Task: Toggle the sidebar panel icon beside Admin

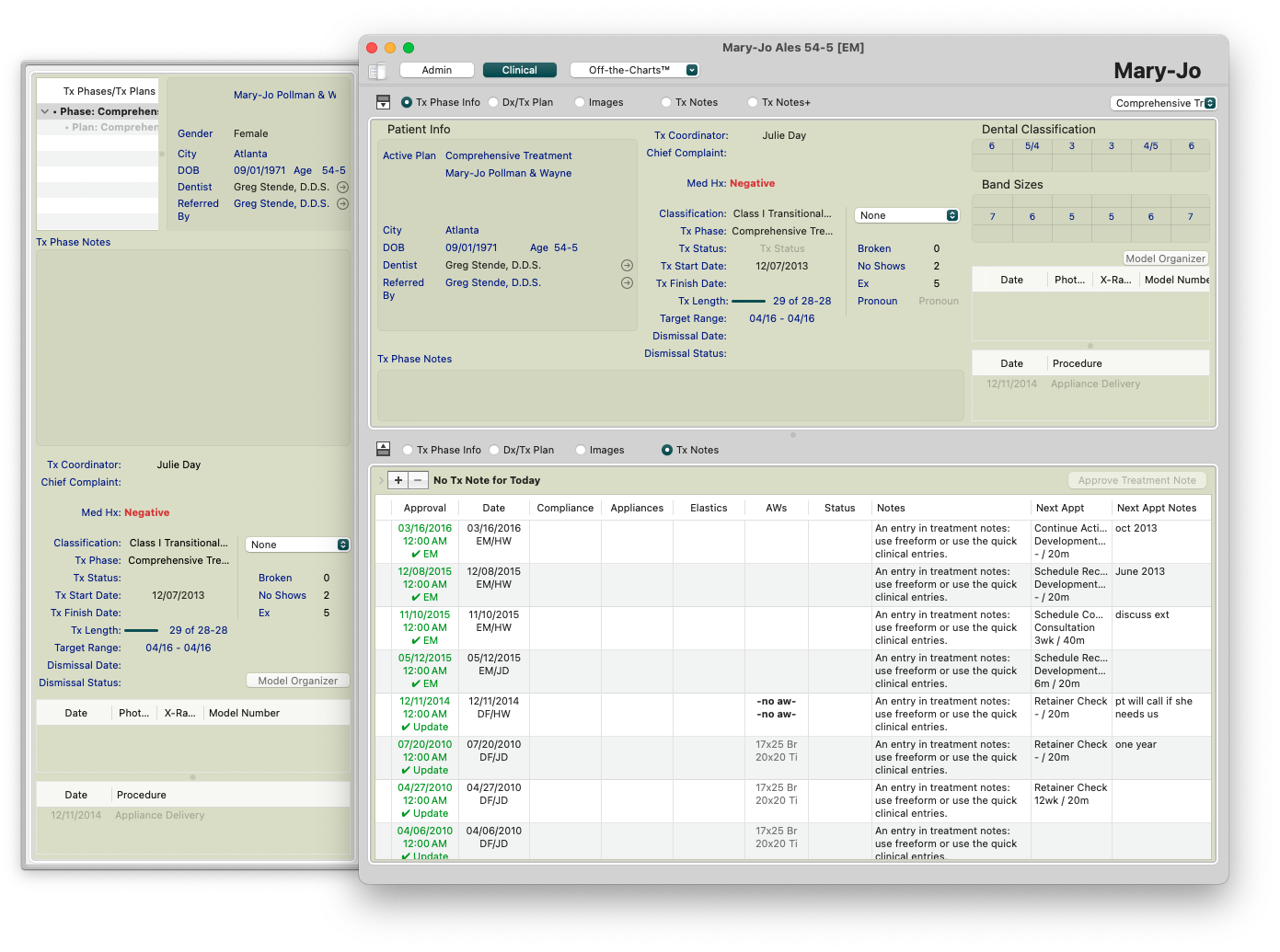Action: click(376, 71)
